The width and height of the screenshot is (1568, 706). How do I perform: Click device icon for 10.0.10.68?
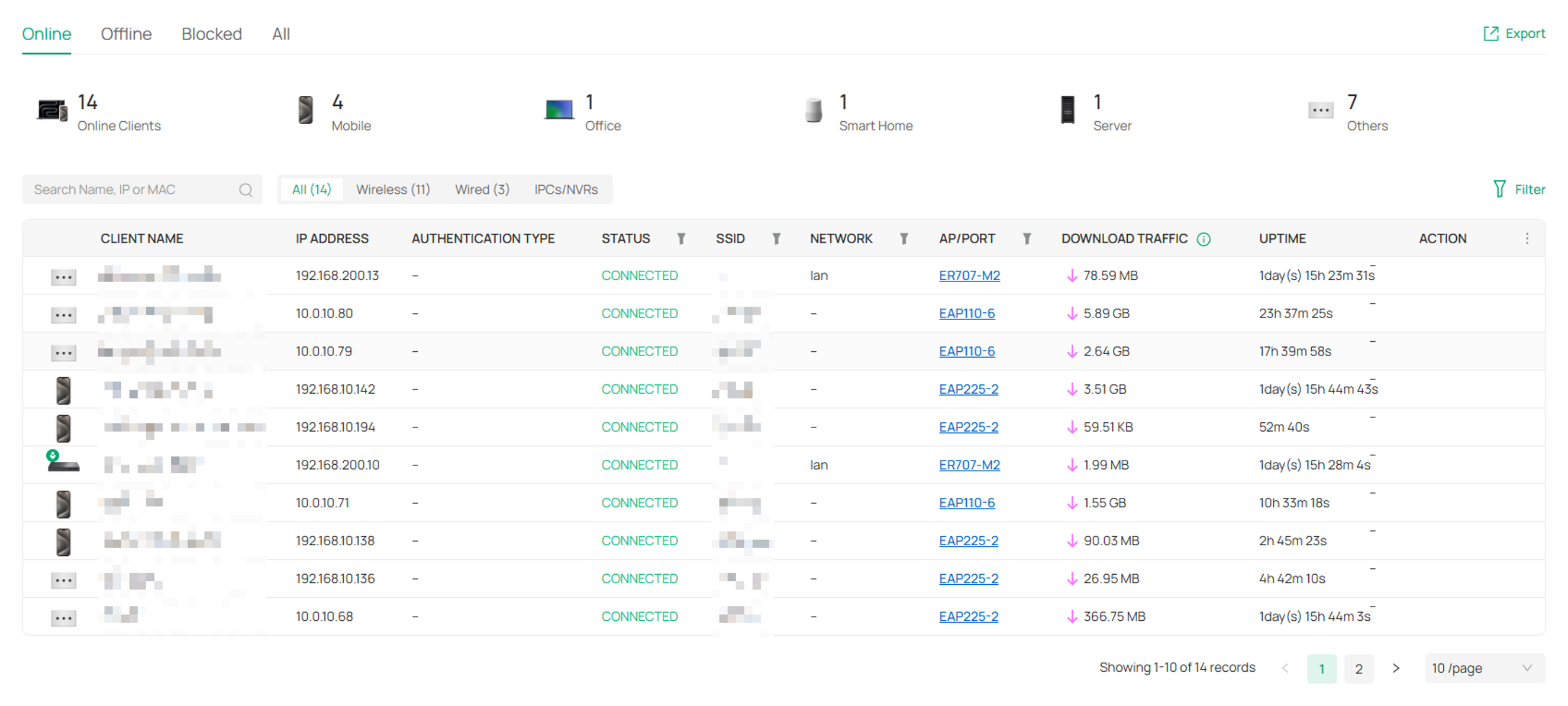click(63, 618)
